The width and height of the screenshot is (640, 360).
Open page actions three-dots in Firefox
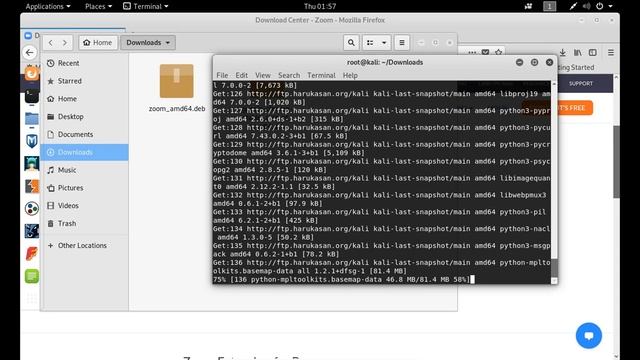tap(472, 52)
